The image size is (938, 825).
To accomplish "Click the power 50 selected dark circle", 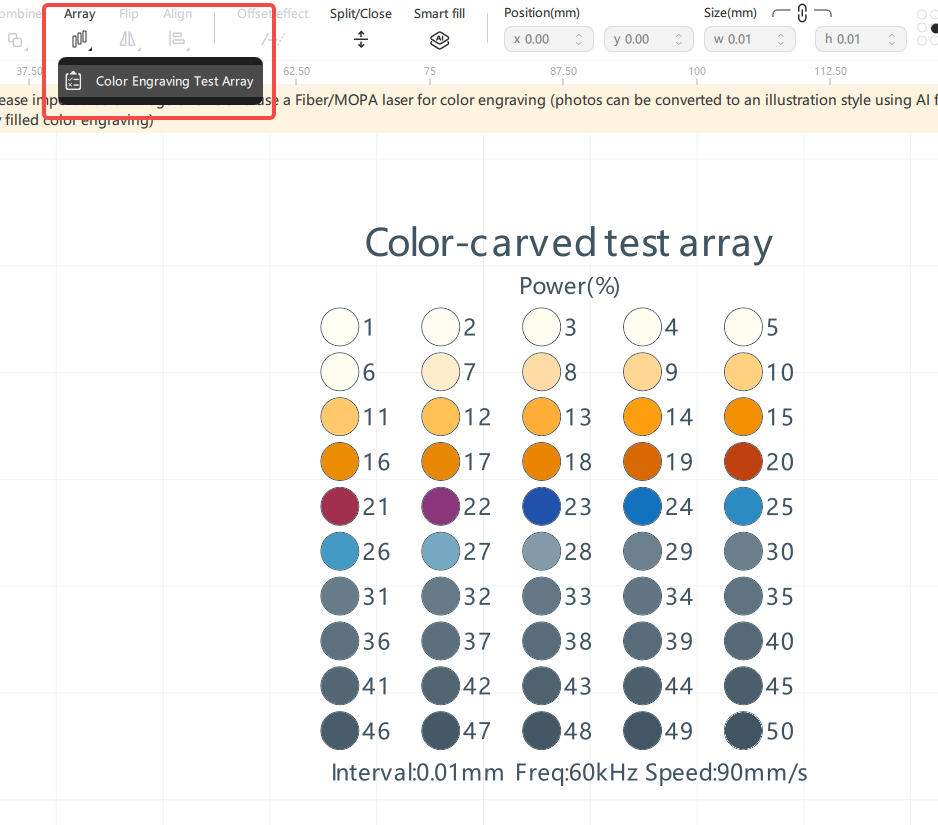I will (743, 731).
